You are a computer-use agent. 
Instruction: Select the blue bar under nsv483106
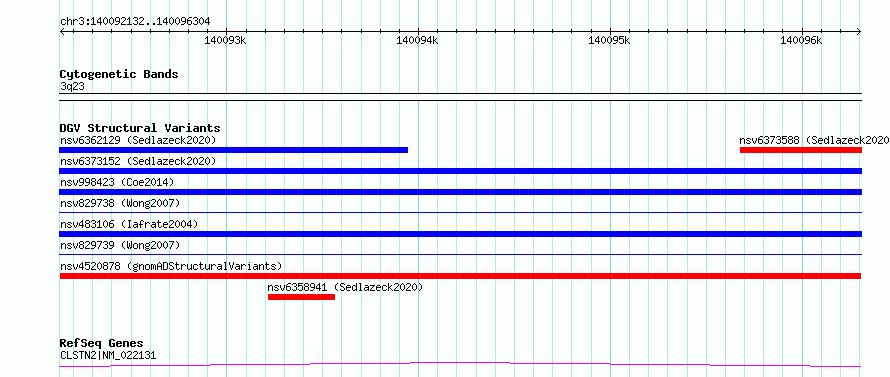pyautogui.click(x=460, y=234)
